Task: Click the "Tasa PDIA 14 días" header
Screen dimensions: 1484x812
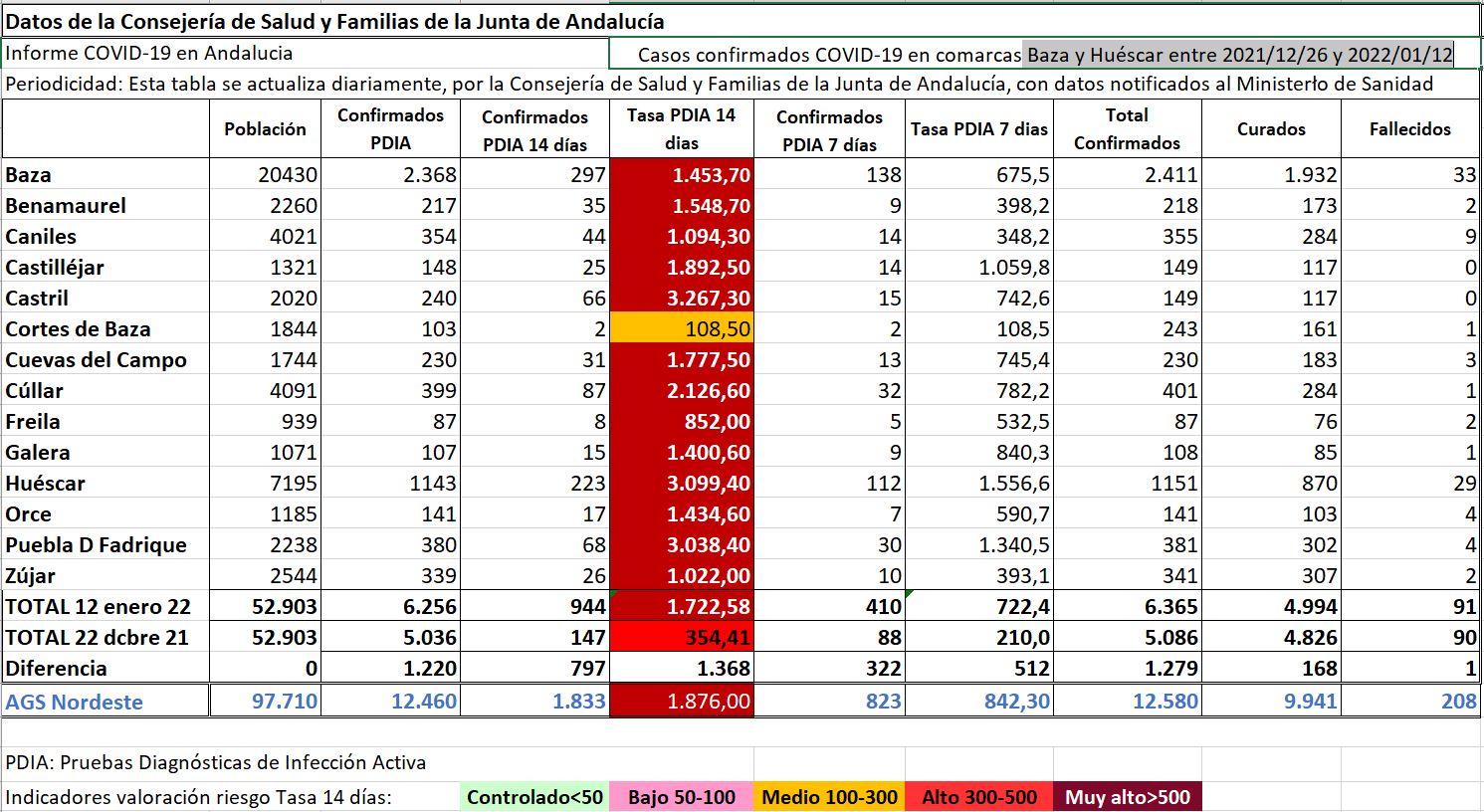Action: (682, 129)
